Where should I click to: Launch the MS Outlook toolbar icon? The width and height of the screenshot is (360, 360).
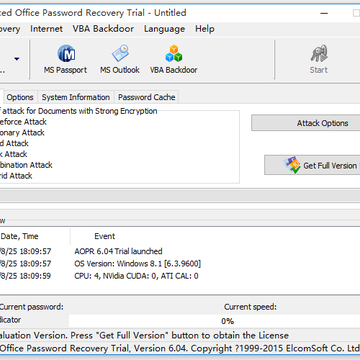tap(120, 53)
